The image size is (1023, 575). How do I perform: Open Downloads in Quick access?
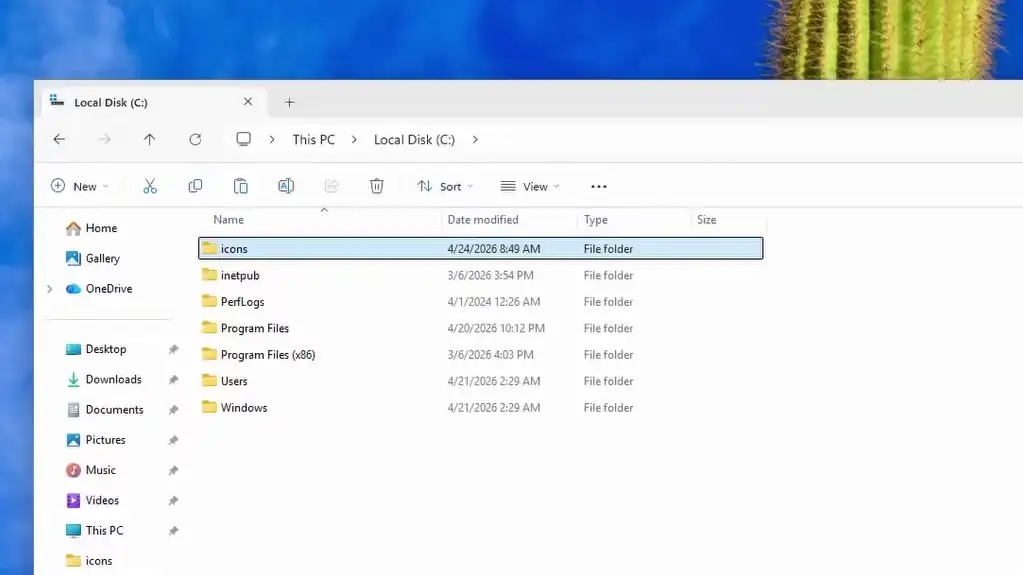point(104,379)
